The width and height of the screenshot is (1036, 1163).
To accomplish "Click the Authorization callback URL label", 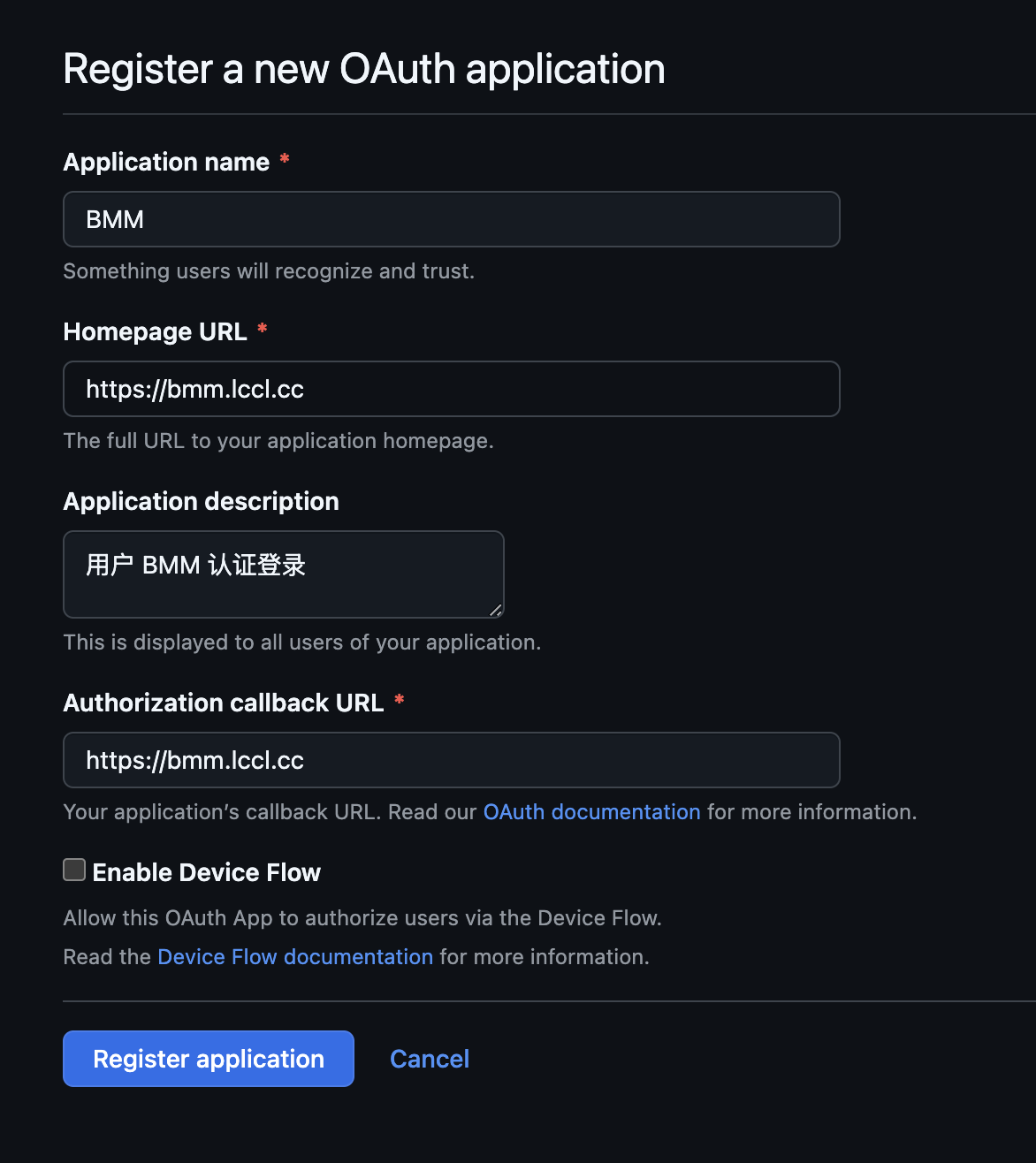I will [224, 703].
